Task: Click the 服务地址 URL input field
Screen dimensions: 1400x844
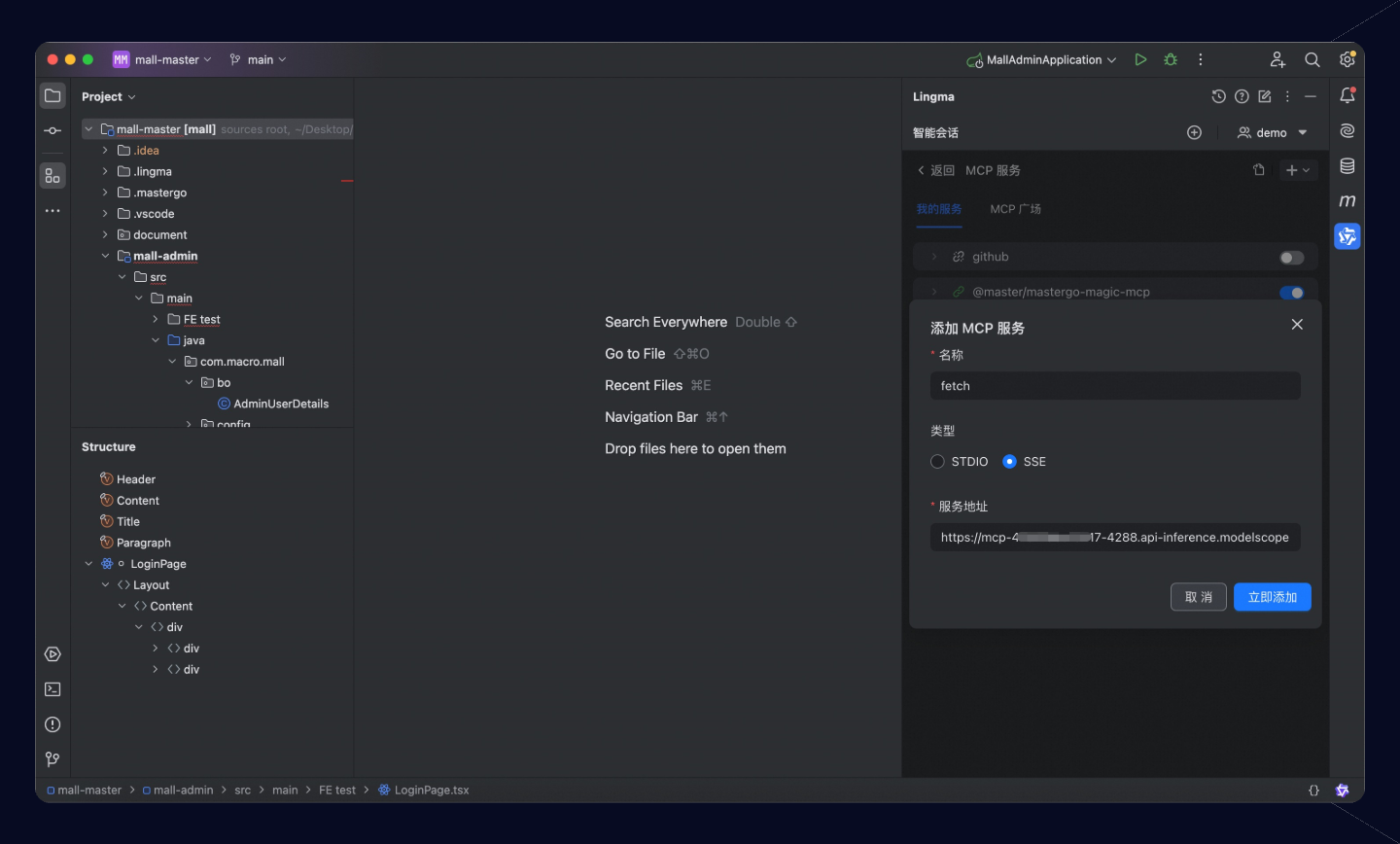Action: pyautogui.click(x=1115, y=538)
